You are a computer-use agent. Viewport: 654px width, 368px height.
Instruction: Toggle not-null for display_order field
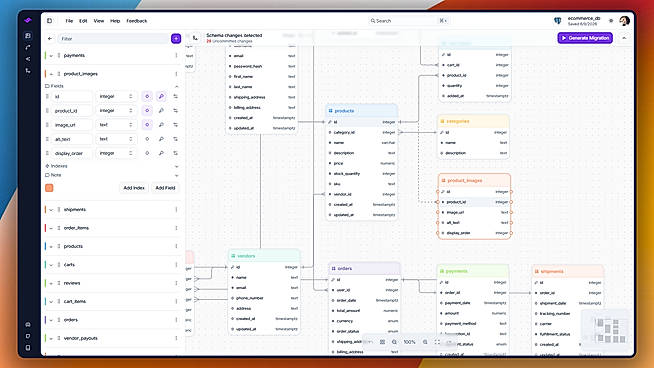pyautogui.click(x=147, y=153)
